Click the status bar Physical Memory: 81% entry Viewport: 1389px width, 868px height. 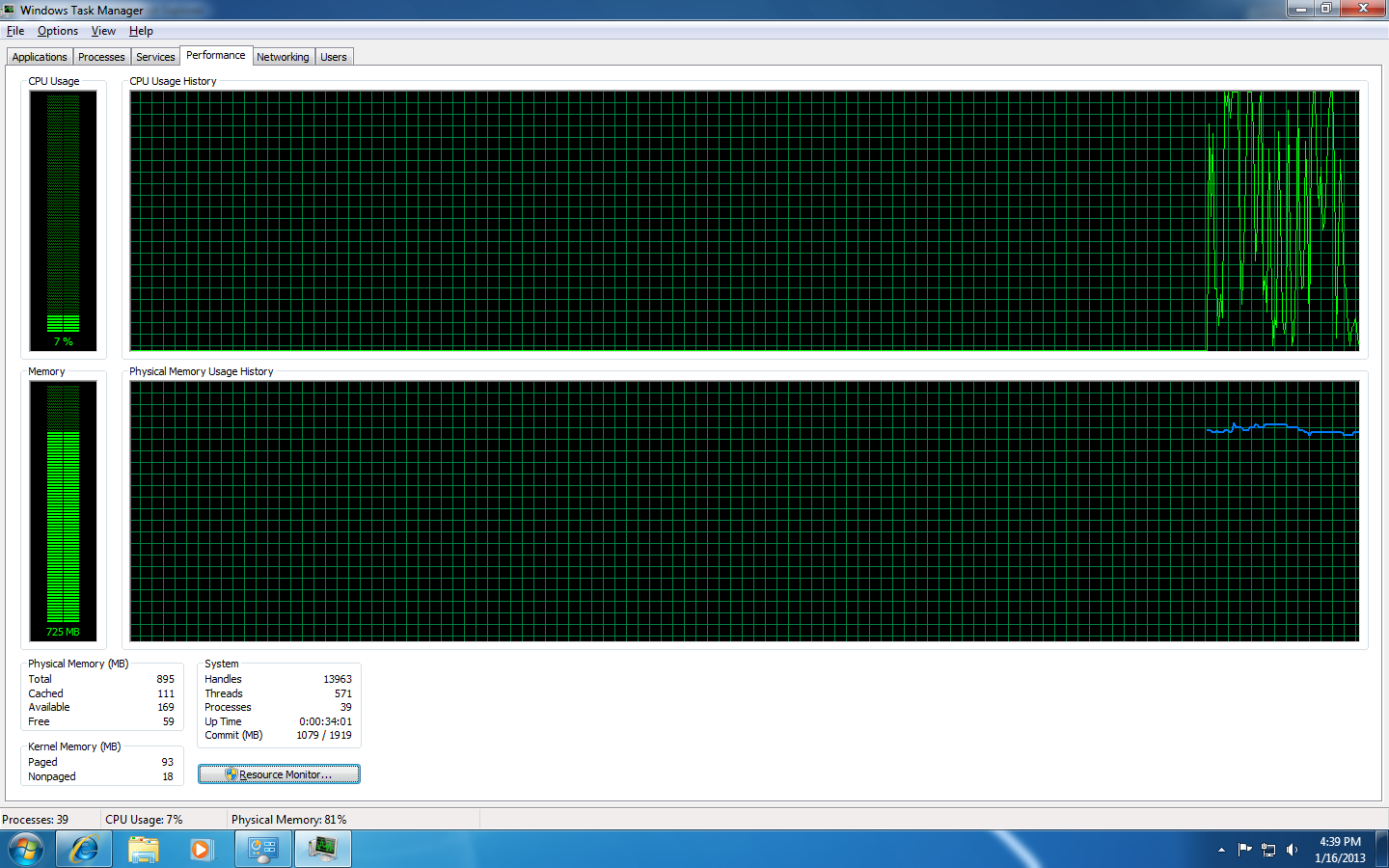tap(289, 820)
